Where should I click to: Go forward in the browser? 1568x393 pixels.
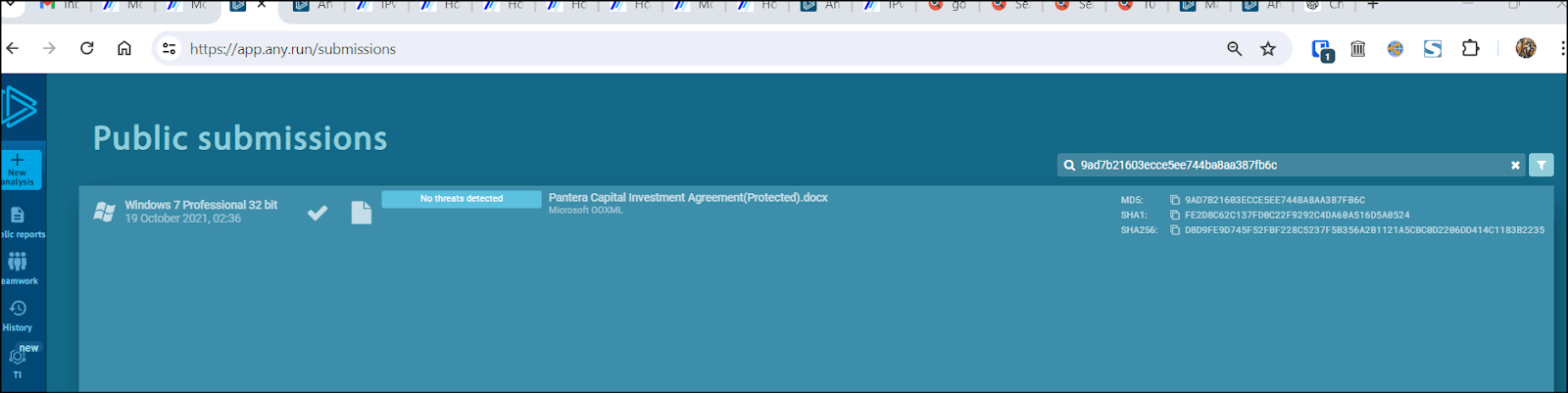pyautogui.click(x=49, y=48)
